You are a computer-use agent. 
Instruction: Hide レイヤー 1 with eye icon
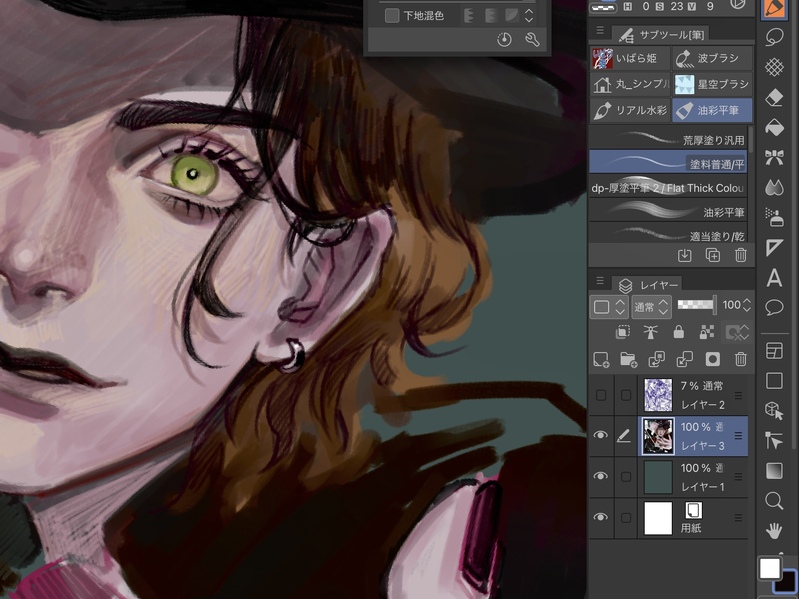tap(601, 476)
